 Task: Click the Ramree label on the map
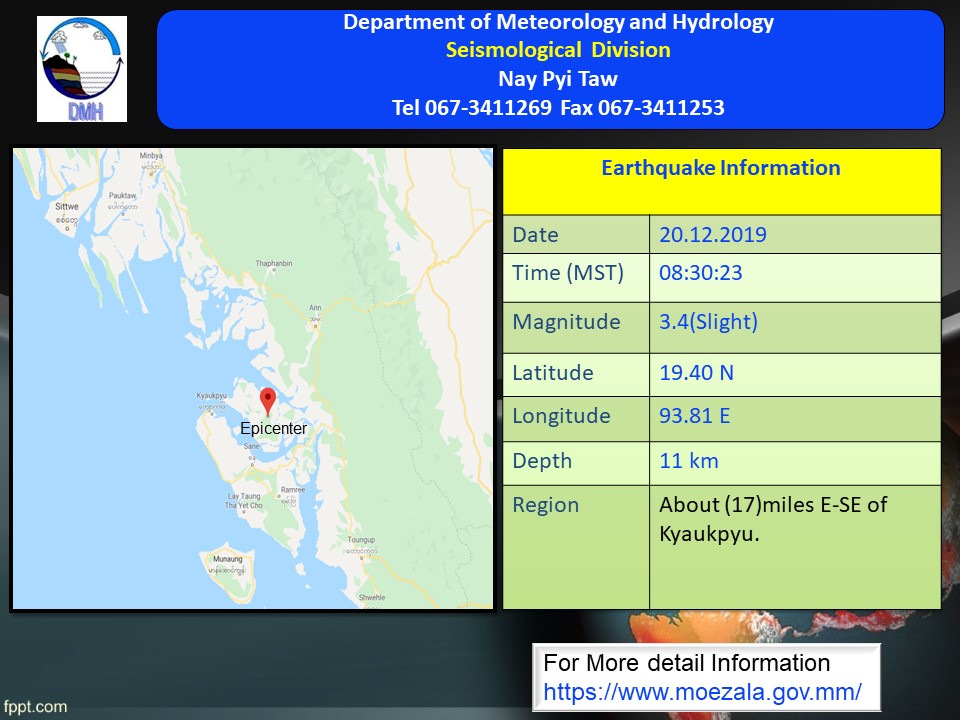click(292, 490)
